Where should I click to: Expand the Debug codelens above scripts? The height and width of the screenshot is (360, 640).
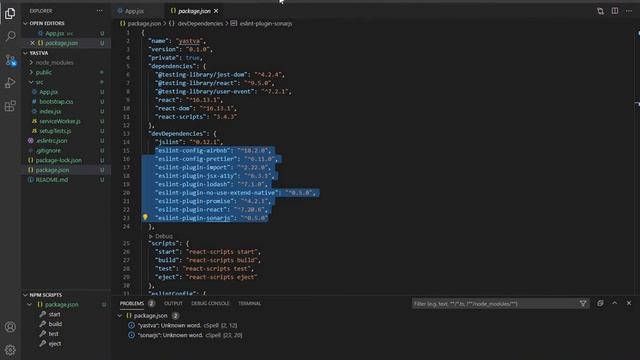pos(161,236)
